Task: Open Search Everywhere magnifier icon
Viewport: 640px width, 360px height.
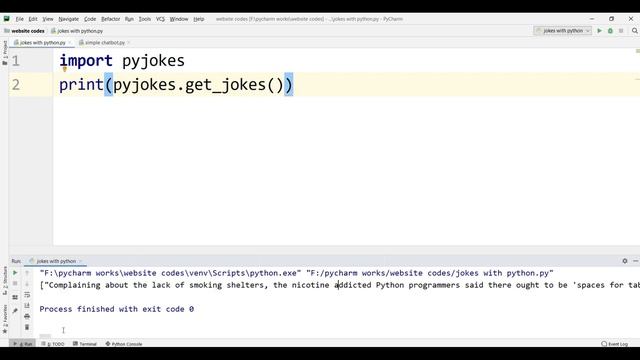Action: (635, 31)
